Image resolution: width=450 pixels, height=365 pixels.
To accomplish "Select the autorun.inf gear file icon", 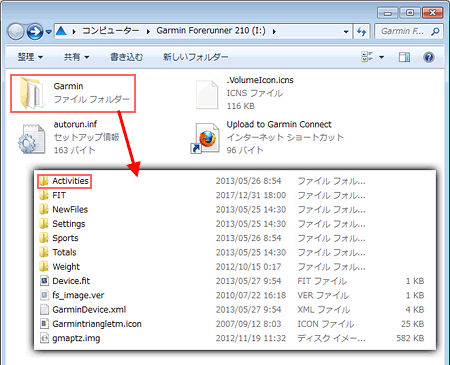I will click(x=32, y=138).
